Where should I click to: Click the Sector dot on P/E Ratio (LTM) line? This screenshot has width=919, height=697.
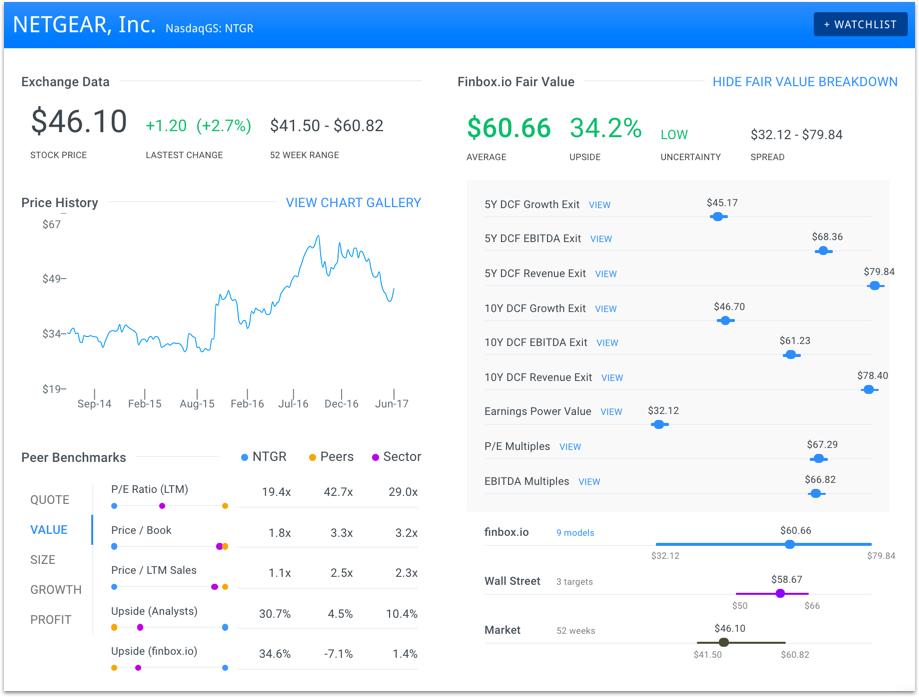pos(162,506)
